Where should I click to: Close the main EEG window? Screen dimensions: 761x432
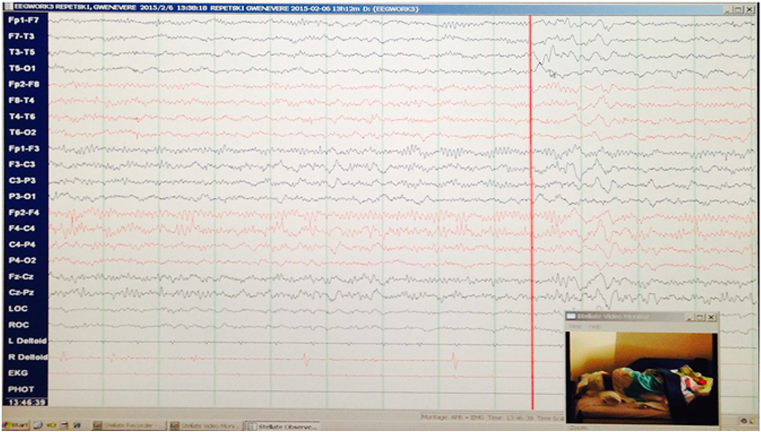749,9
